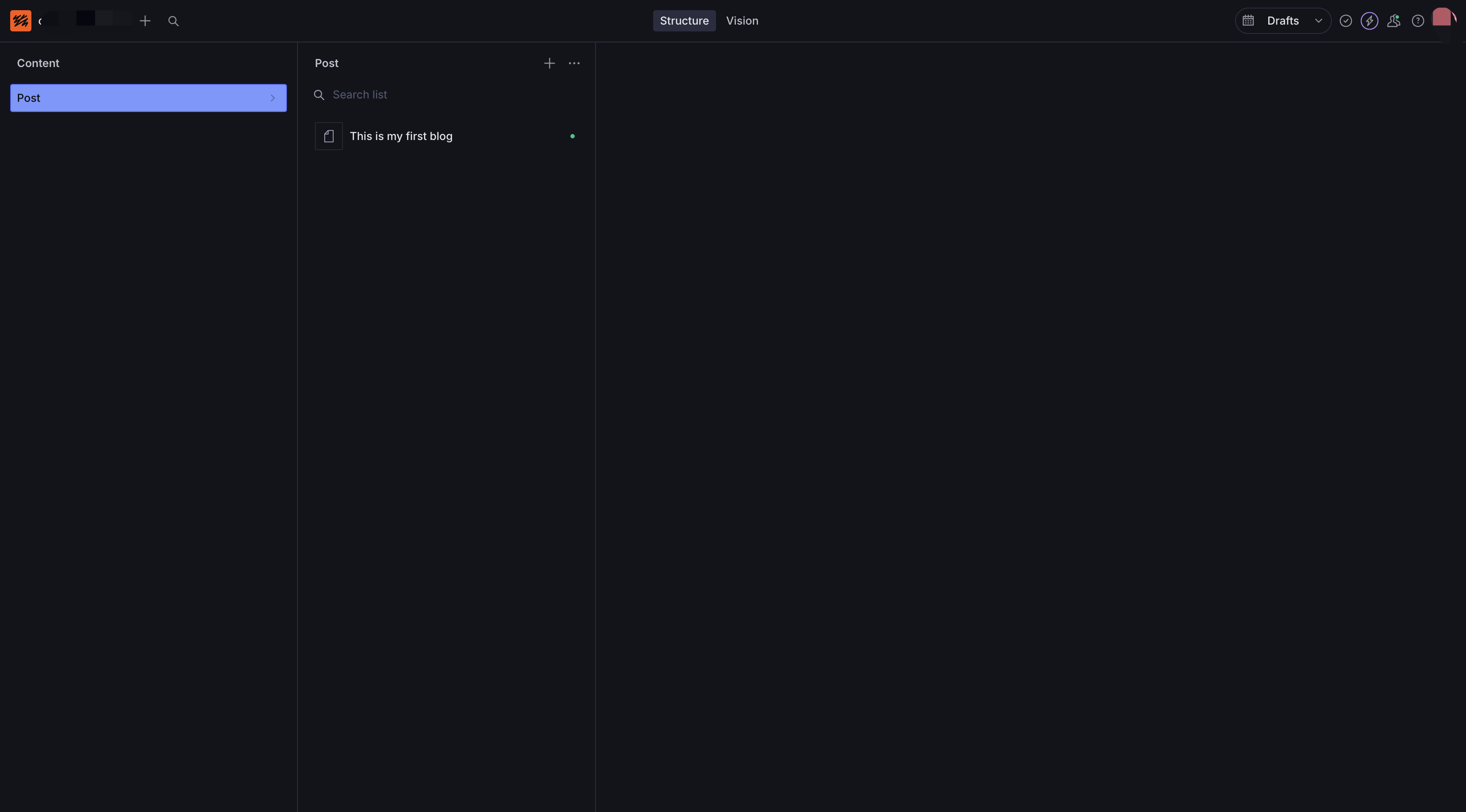Switch to the Vision tab
The width and height of the screenshot is (1466, 812).
click(741, 20)
